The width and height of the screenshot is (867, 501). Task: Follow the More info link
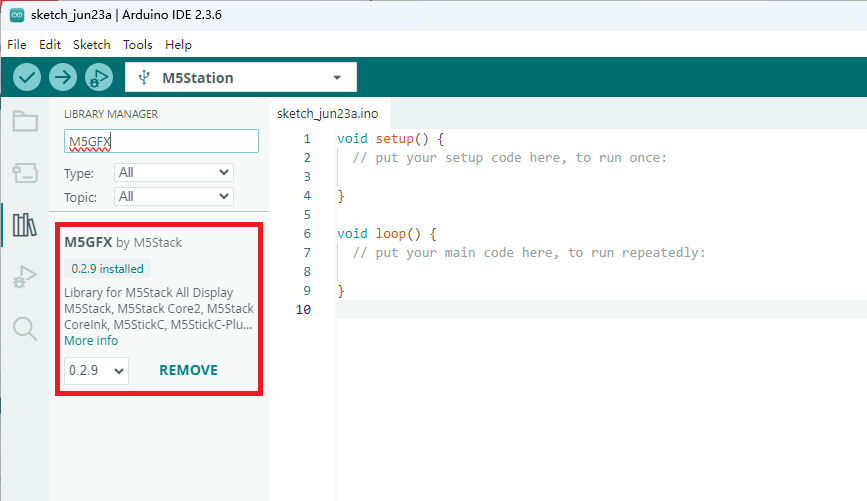coord(91,341)
